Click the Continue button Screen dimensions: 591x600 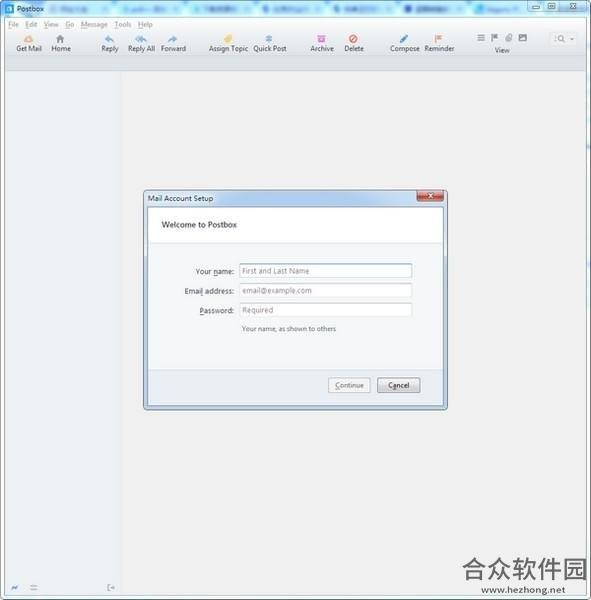[x=349, y=385]
